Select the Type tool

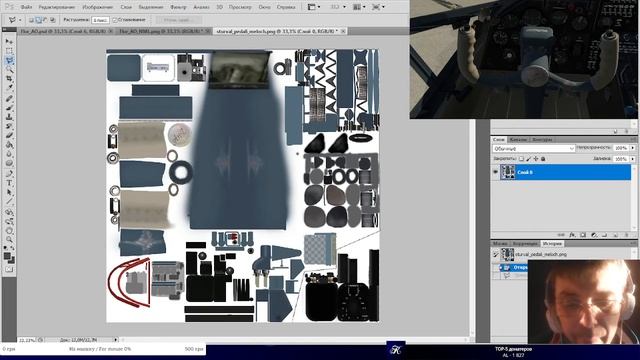click(x=9, y=183)
